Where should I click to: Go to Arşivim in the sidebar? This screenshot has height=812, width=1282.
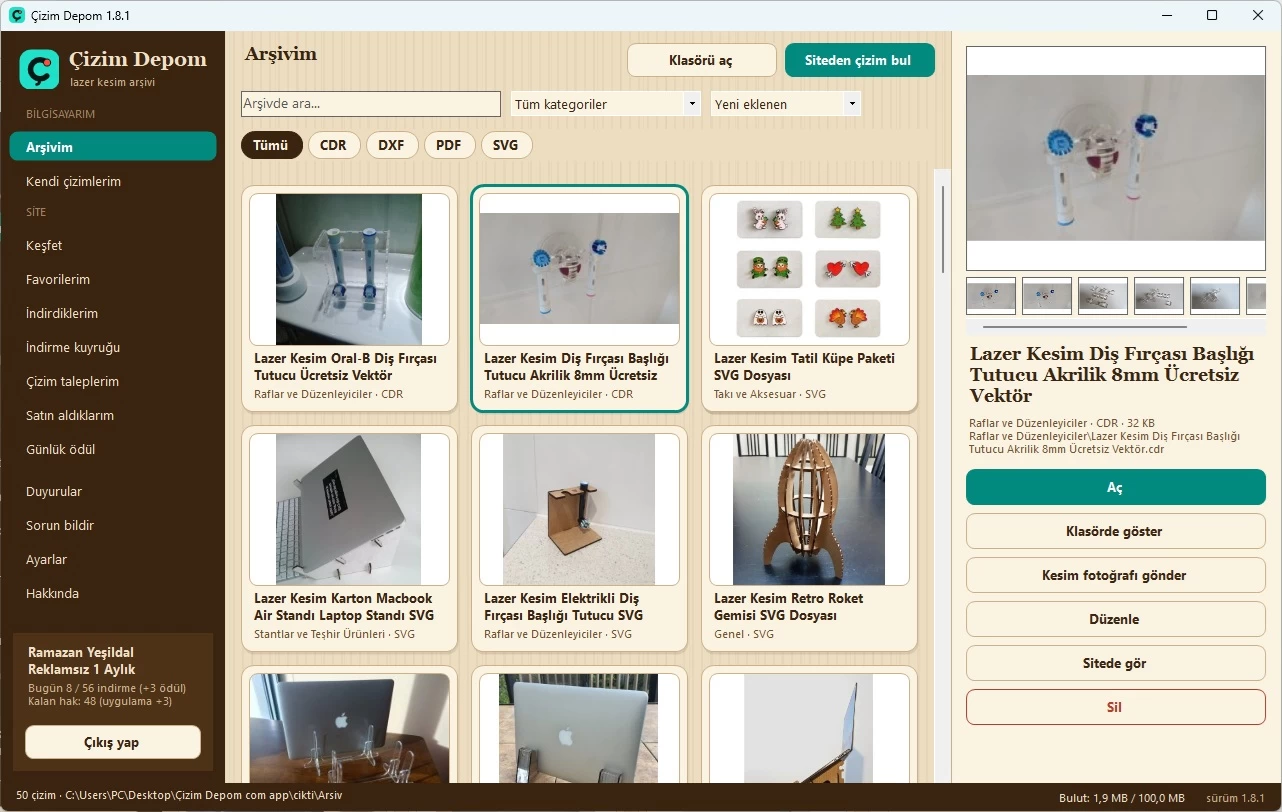pyautogui.click(x=113, y=147)
